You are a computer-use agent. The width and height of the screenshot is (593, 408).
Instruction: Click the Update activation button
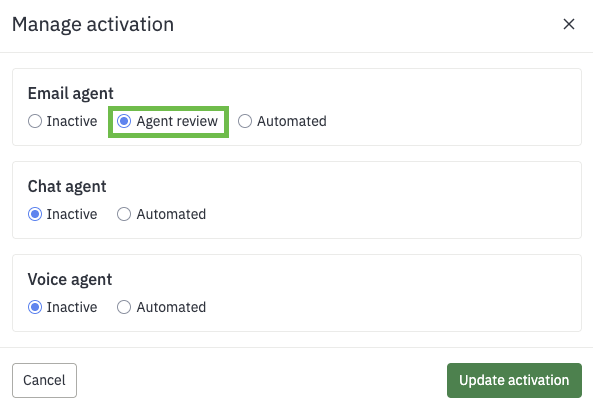pyautogui.click(x=514, y=380)
